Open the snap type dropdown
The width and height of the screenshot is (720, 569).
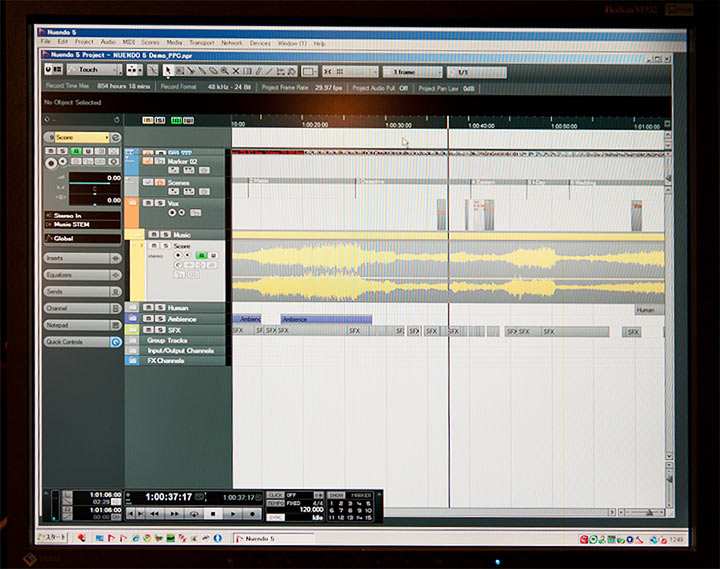[358, 72]
